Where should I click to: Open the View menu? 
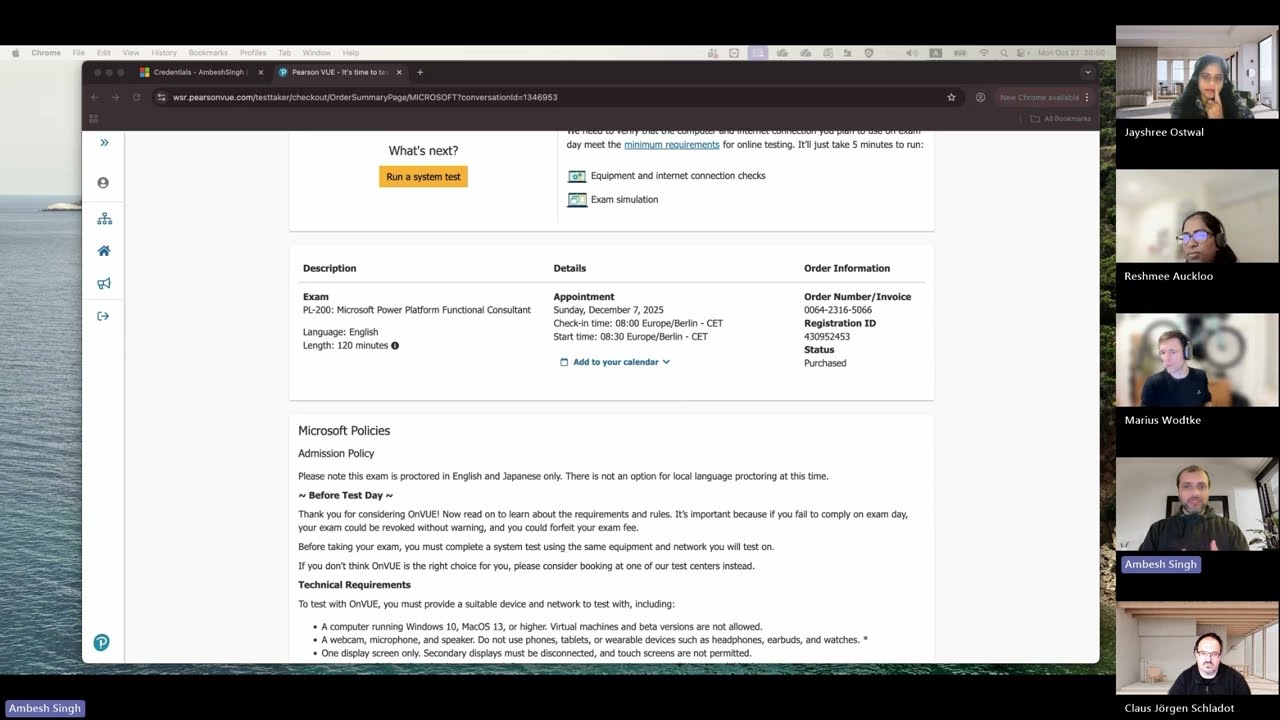(131, 53)
